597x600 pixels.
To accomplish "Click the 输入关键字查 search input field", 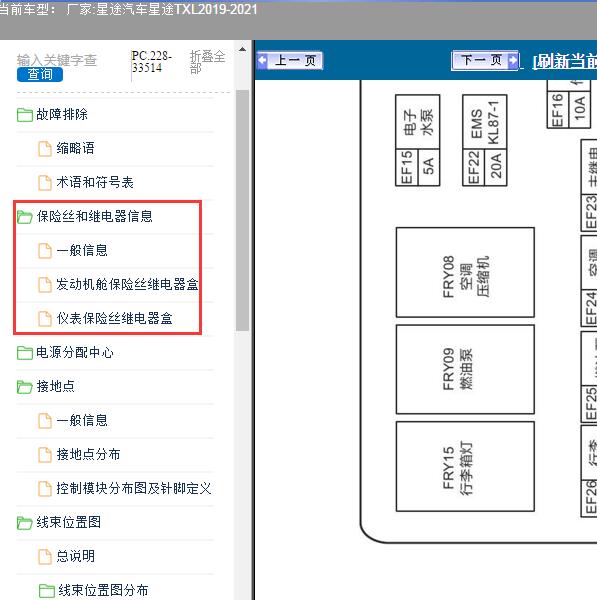I will click(x=57, y=60).
